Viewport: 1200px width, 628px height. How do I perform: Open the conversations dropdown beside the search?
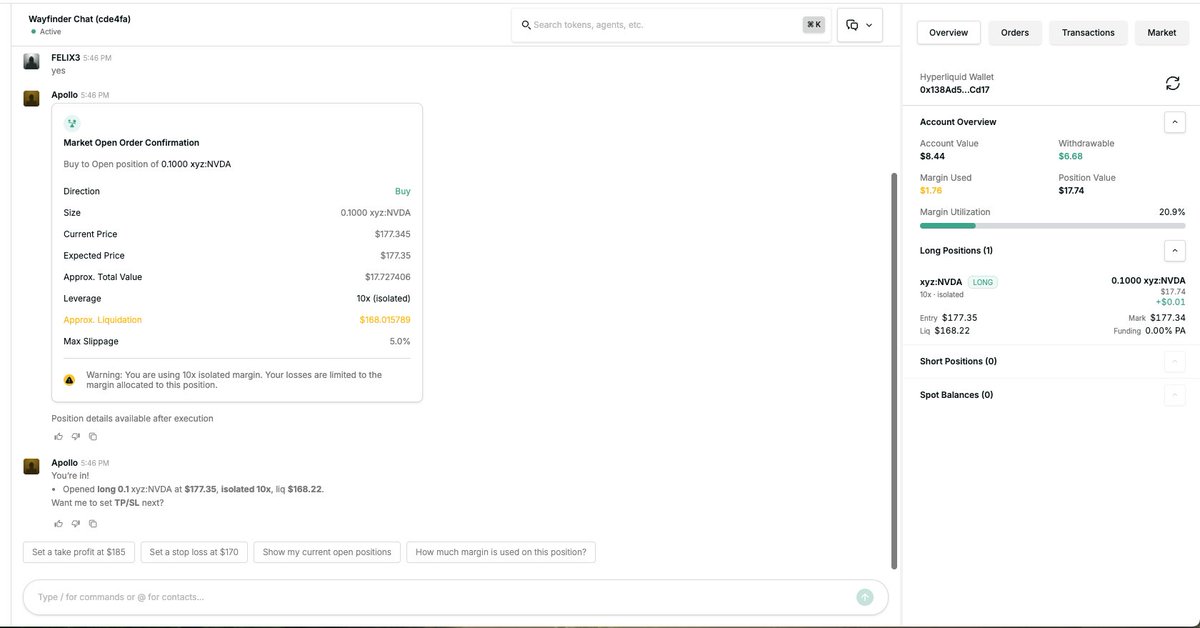859,25
